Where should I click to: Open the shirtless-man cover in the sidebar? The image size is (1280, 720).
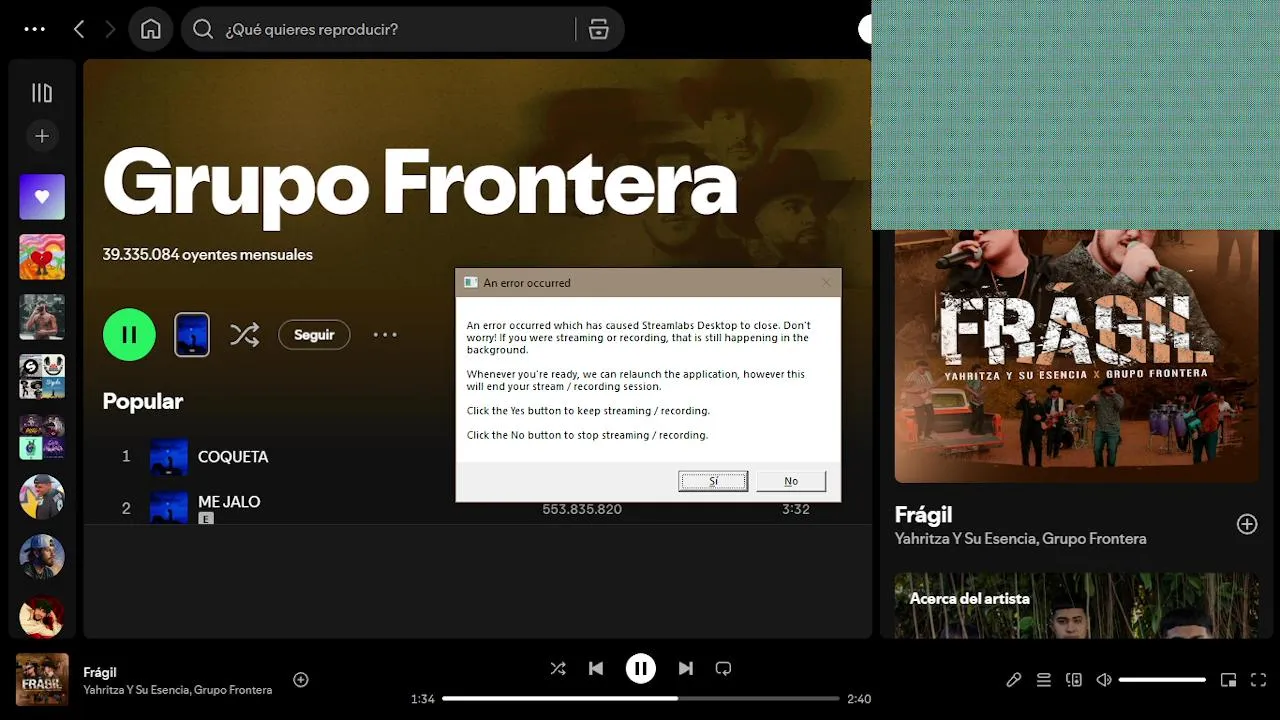[42, 317]
